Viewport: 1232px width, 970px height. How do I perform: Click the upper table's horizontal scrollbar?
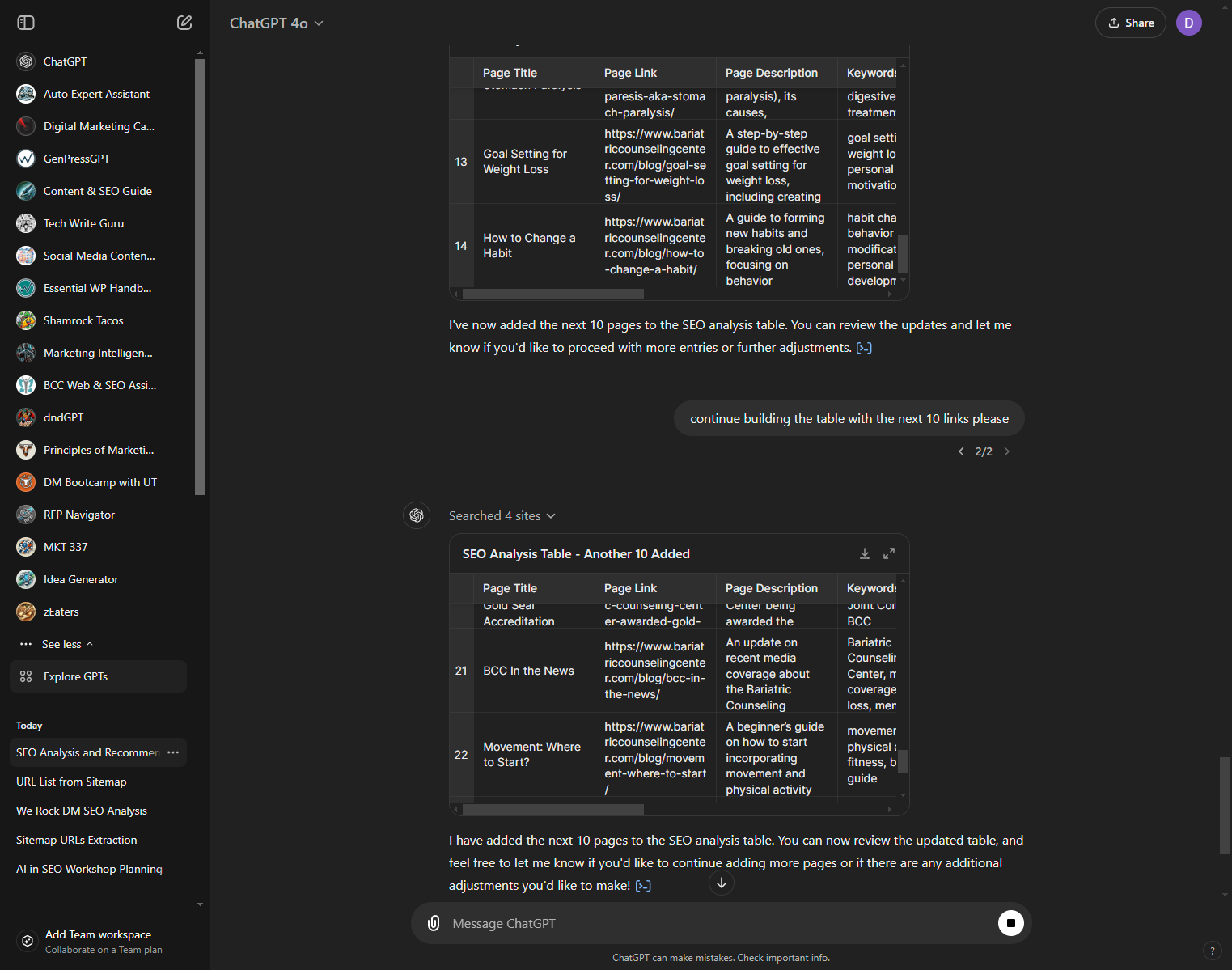[x=553, y=294]
